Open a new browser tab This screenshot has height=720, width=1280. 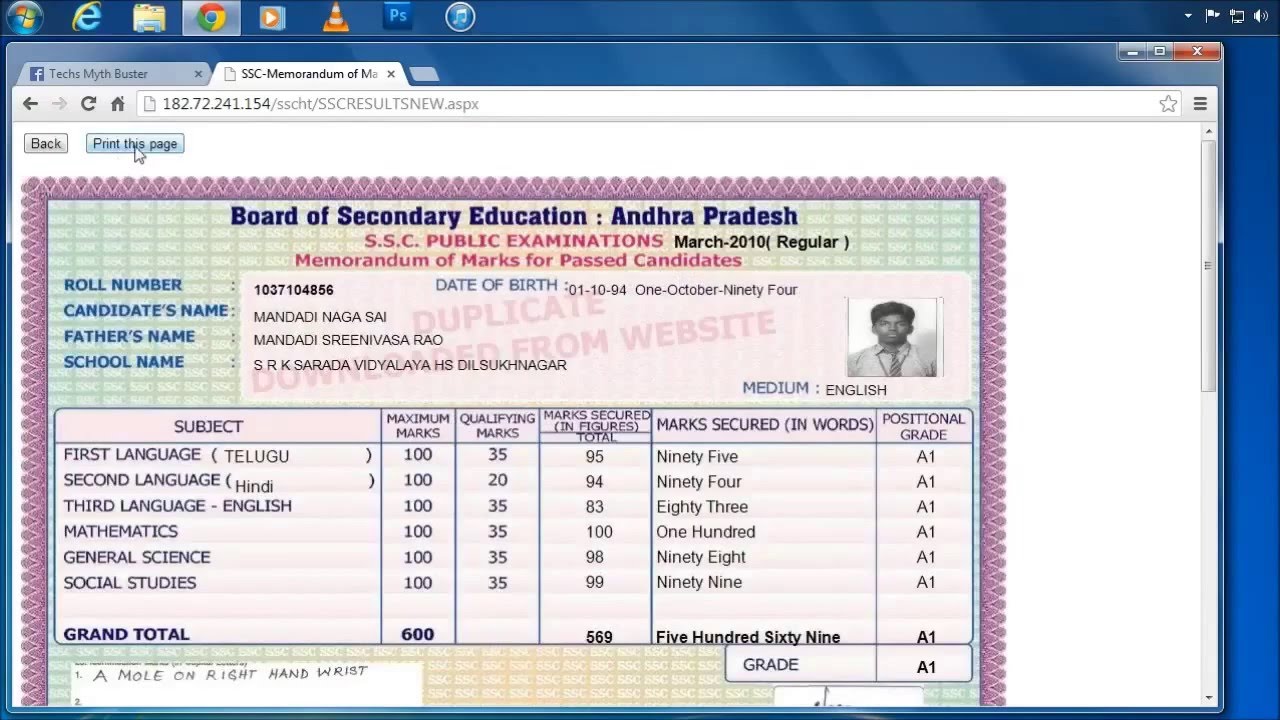(x=423, y=74)
